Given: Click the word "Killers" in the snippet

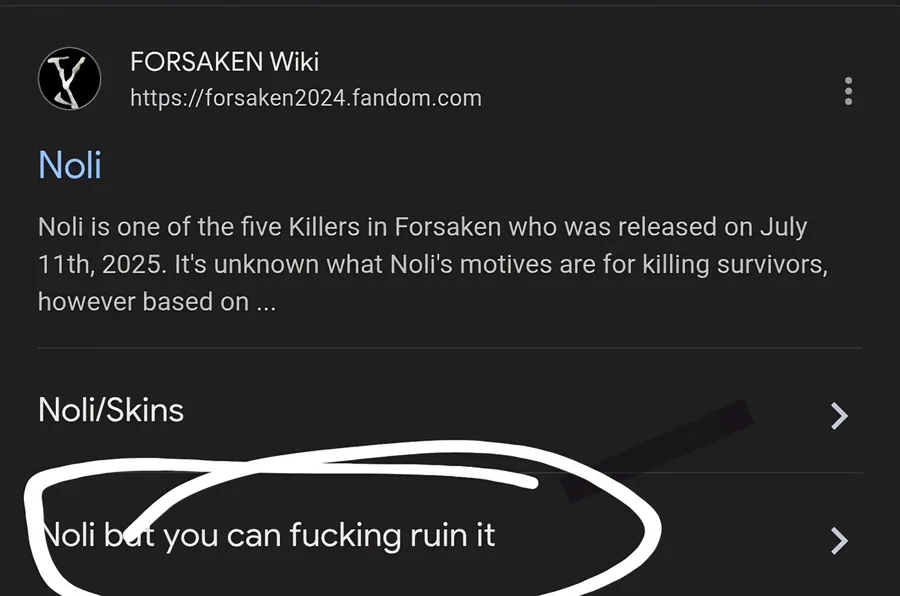Looking at the screenshot, I should 324,227.
